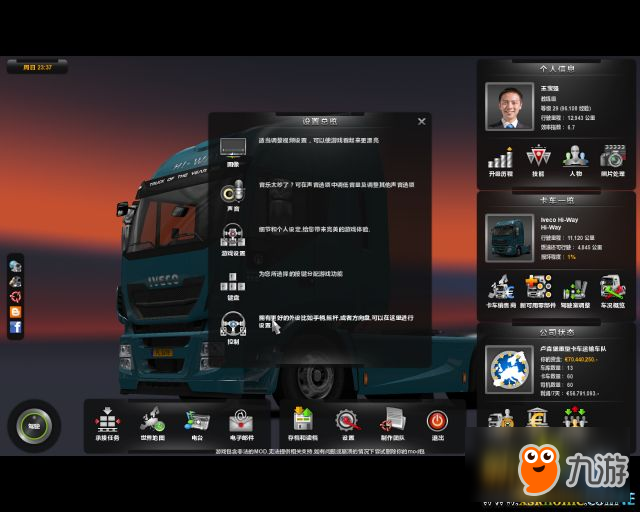The height and width of the screenshot is (512, 640).
Task: Close the settings overview dialog
Action: pos(422,121)
